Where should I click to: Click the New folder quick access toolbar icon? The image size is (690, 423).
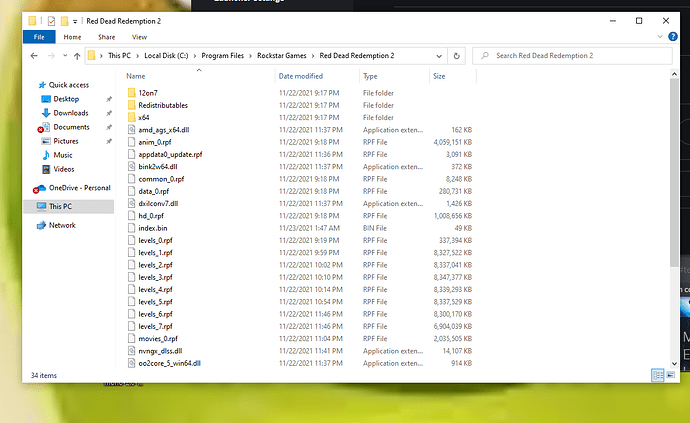tap(64, 21)
